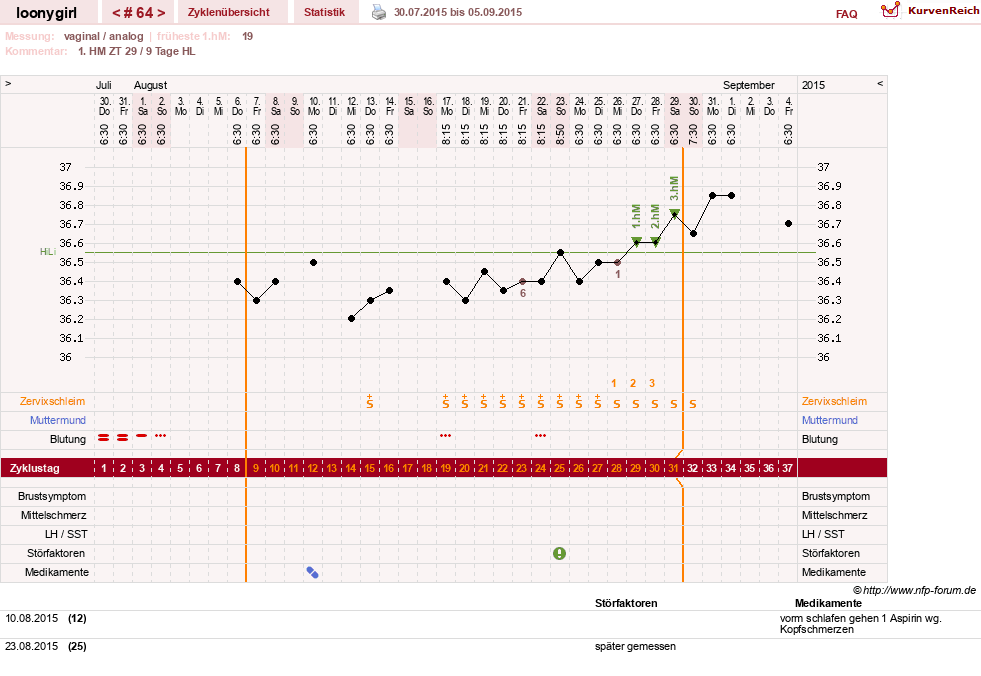Click the lowest temperature point at 36.2
Image resolution: width=981 pixels, height=676 pixels.
click(x=352, y=319)
